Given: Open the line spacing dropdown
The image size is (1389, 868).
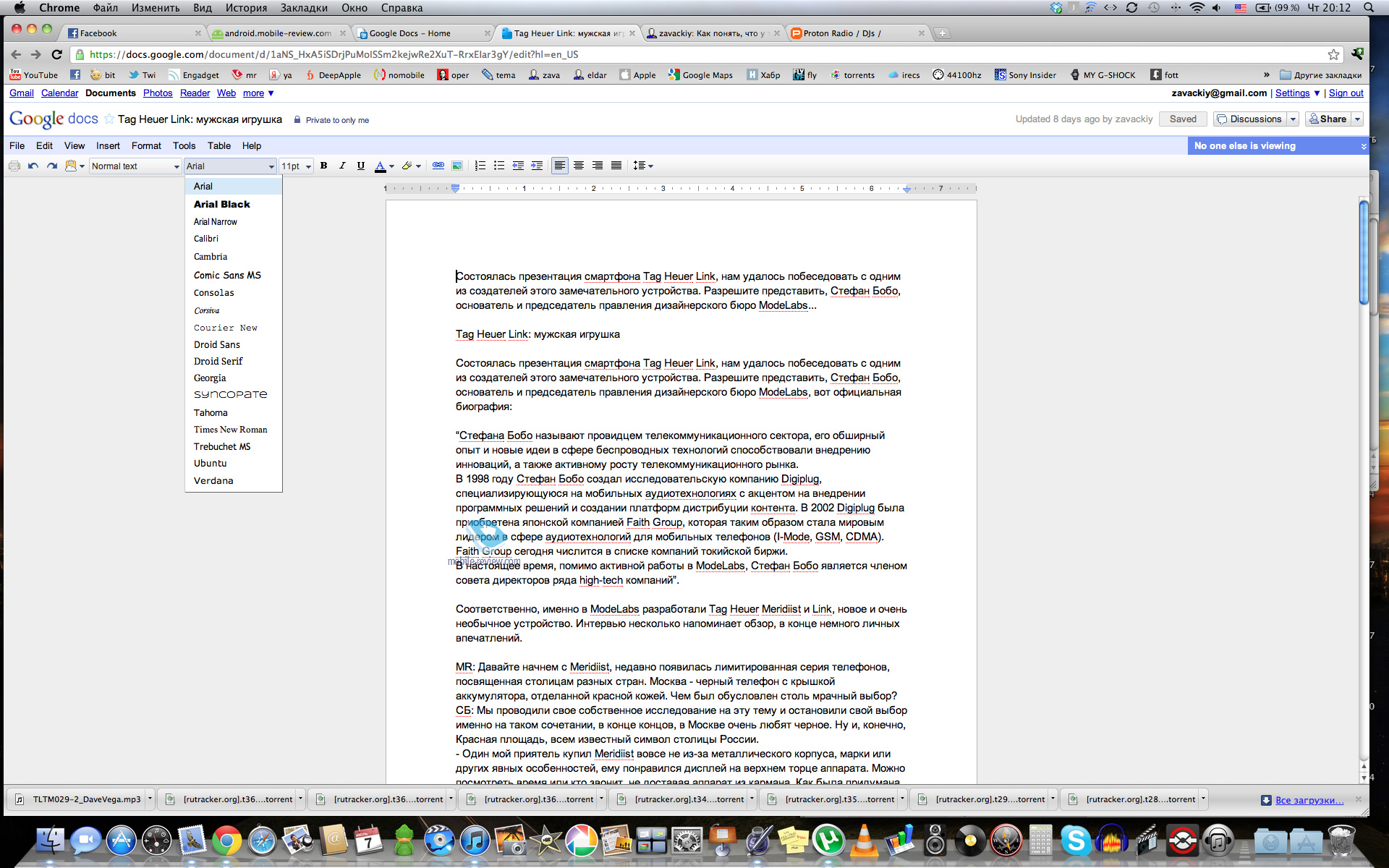Looking at the screenshot, I should click(642, 166).
